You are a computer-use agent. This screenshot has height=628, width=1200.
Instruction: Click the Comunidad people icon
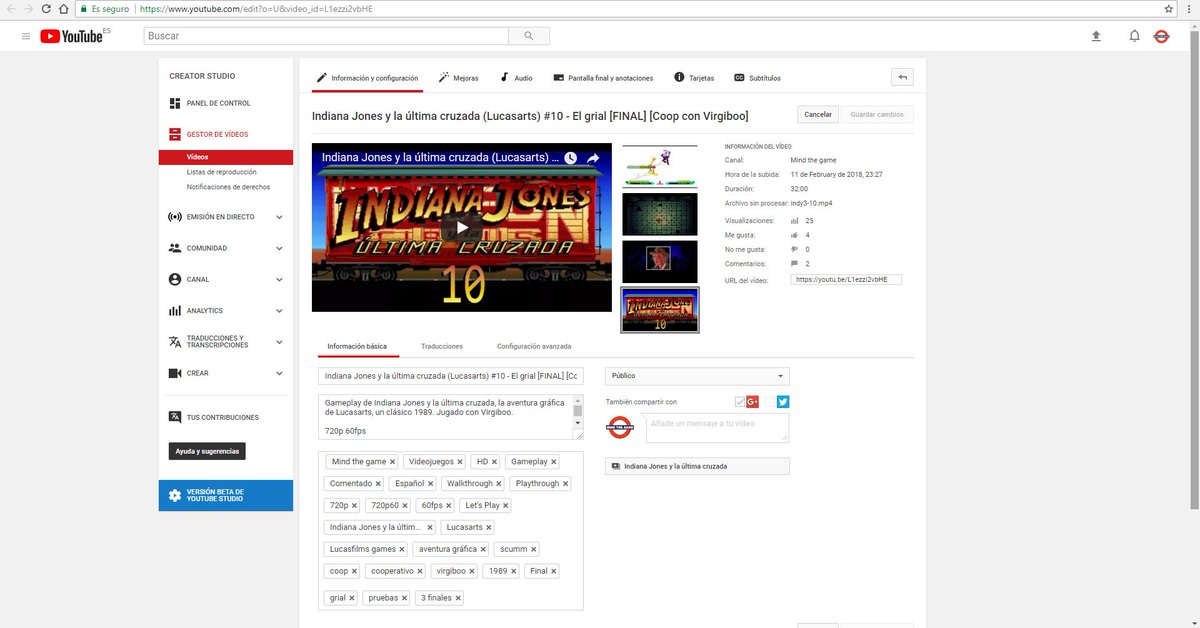pyautogui.click(x=175, y=248)
